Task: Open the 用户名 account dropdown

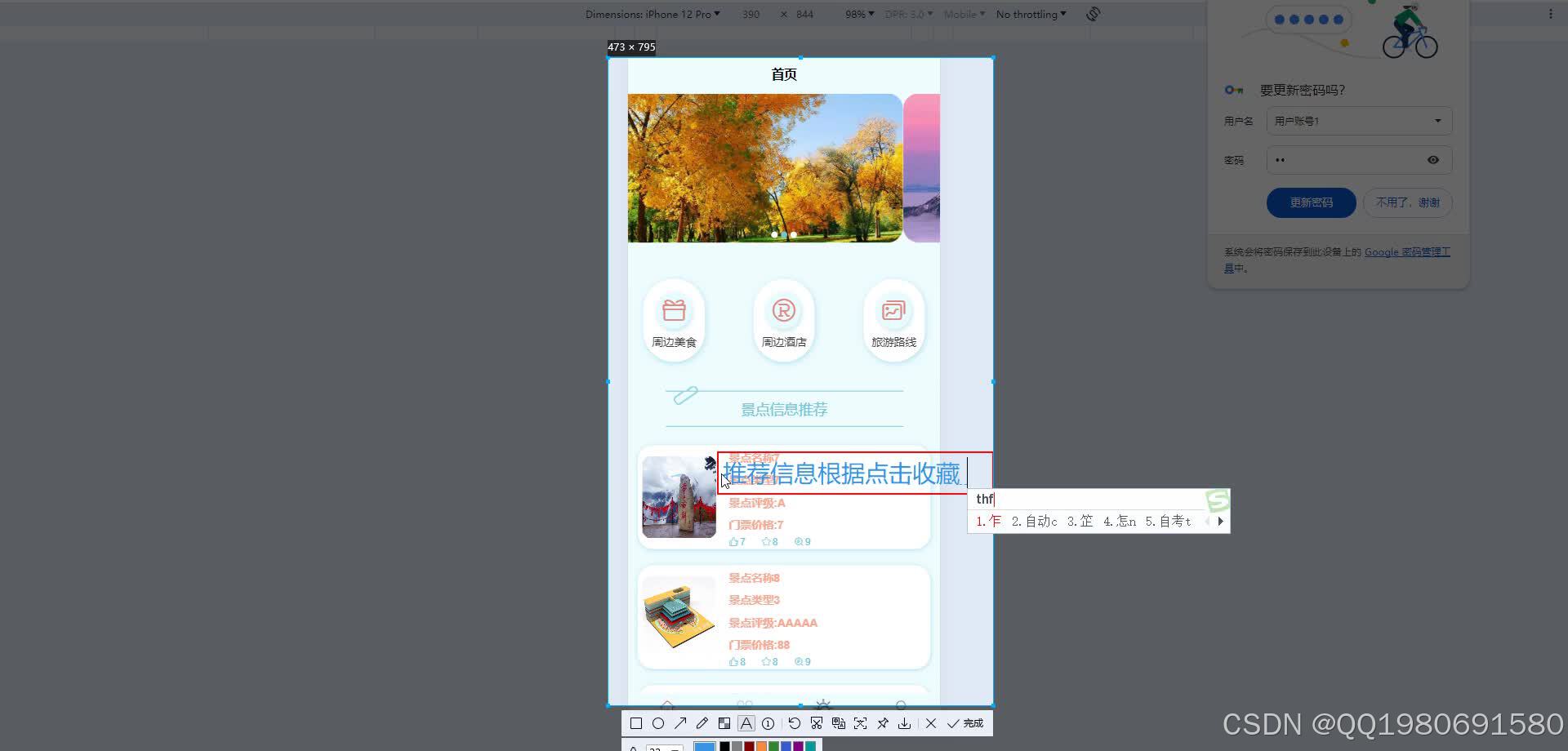Action: [x=1439, y=121]
